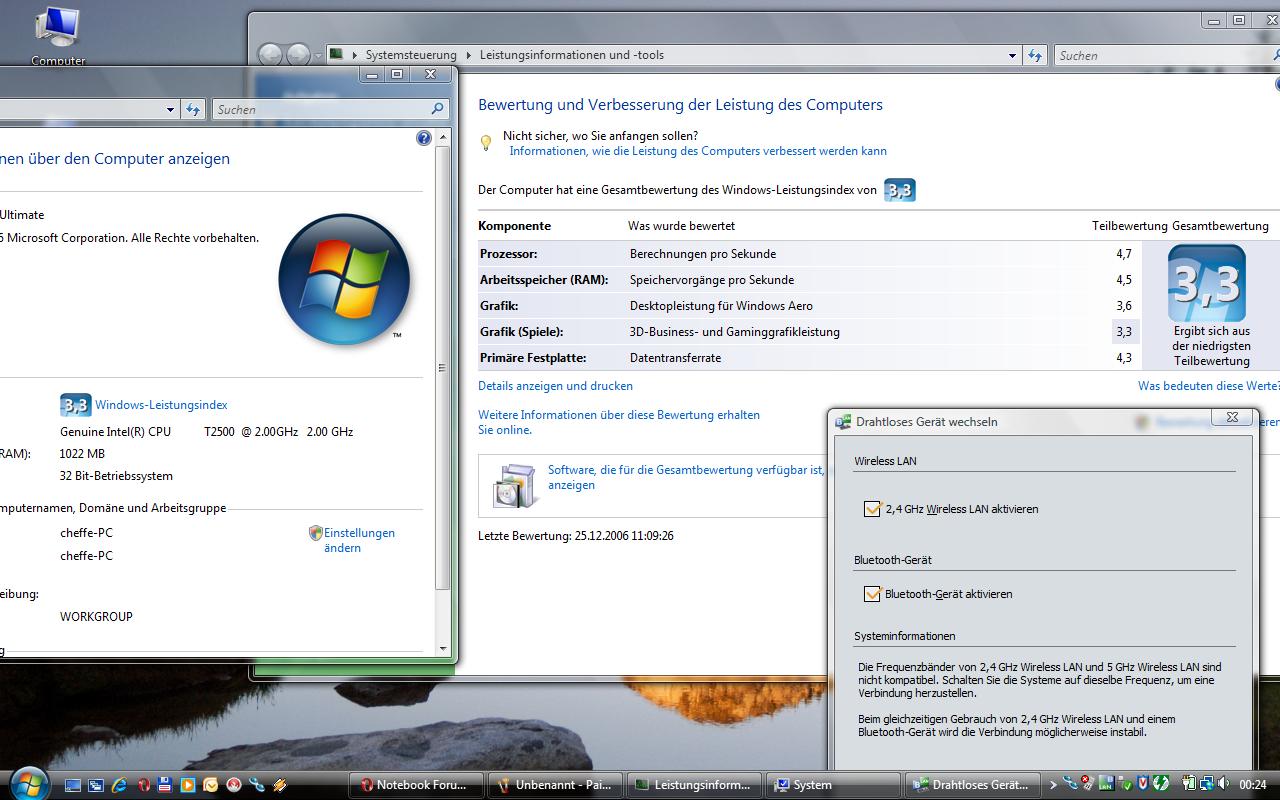1280x800 pixels.
Task: Click the power battery tray icon
Action: click(1188, 784)
